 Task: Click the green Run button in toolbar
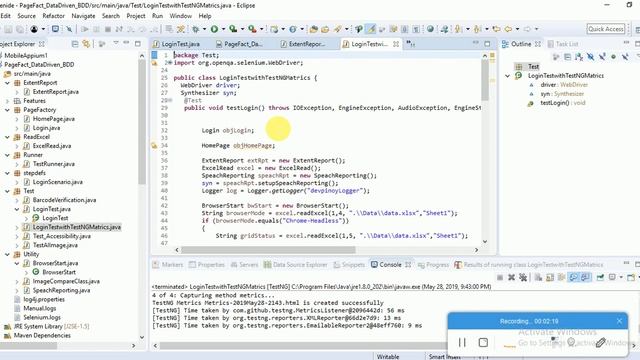point(214,29)
